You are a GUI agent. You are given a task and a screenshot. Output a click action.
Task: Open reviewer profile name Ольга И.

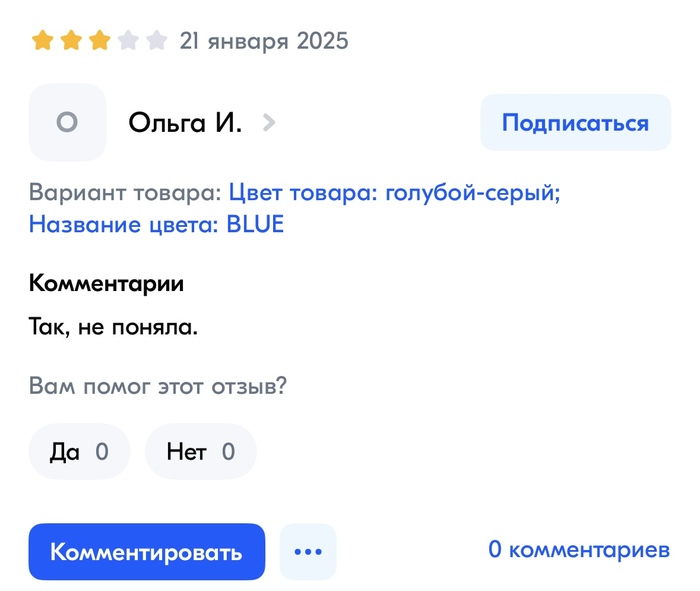tap(185, 123)
